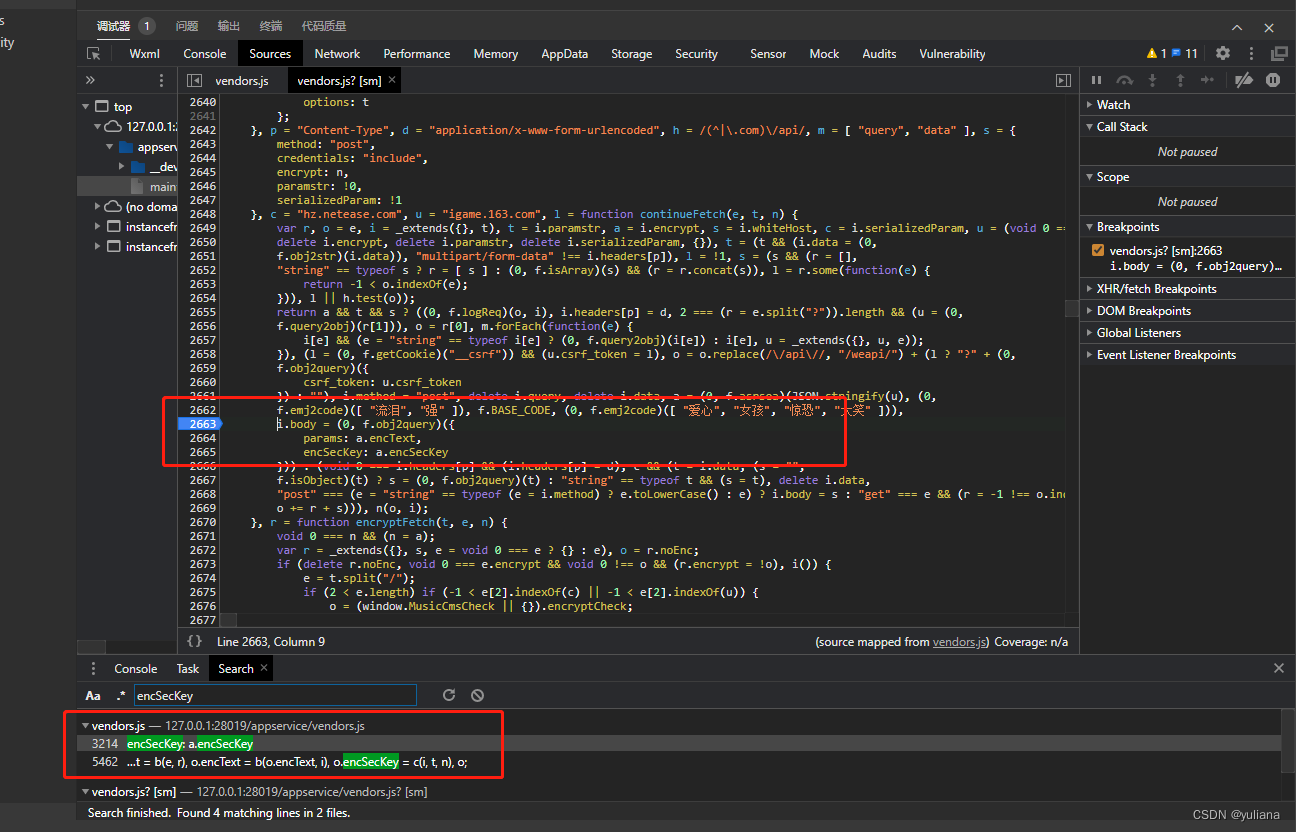Viewport: 1296px width, 832px height.
Task: Collapse the top frame tree node
Action: pos(87,106)
